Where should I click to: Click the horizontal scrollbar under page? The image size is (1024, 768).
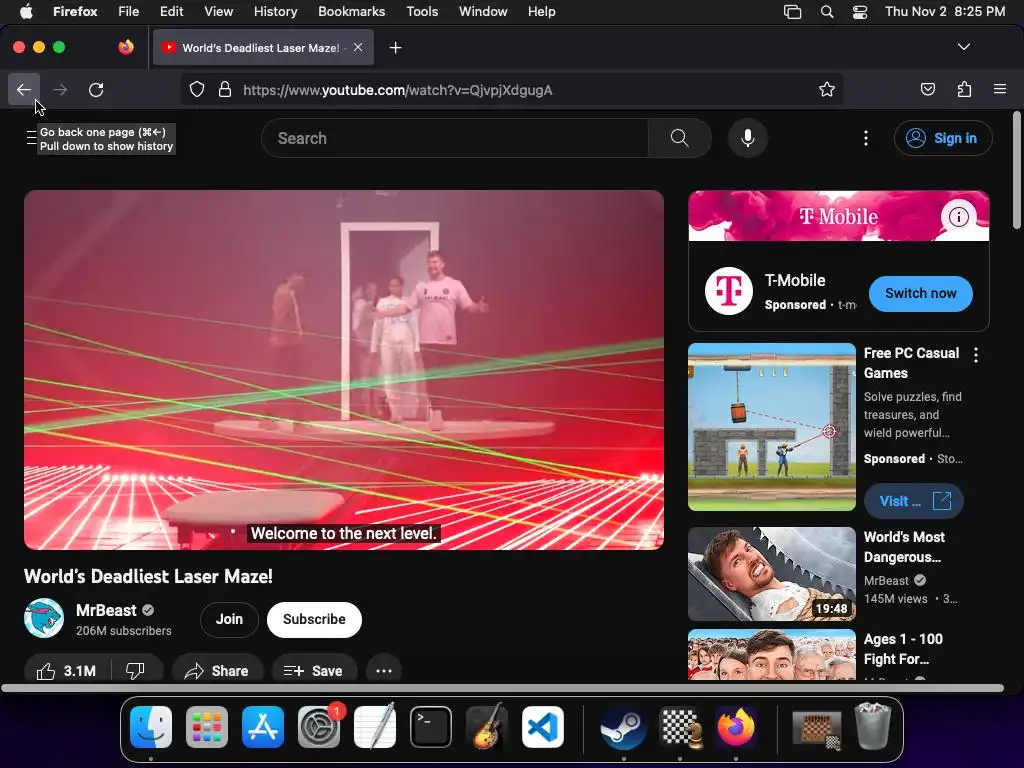(502, 688)
